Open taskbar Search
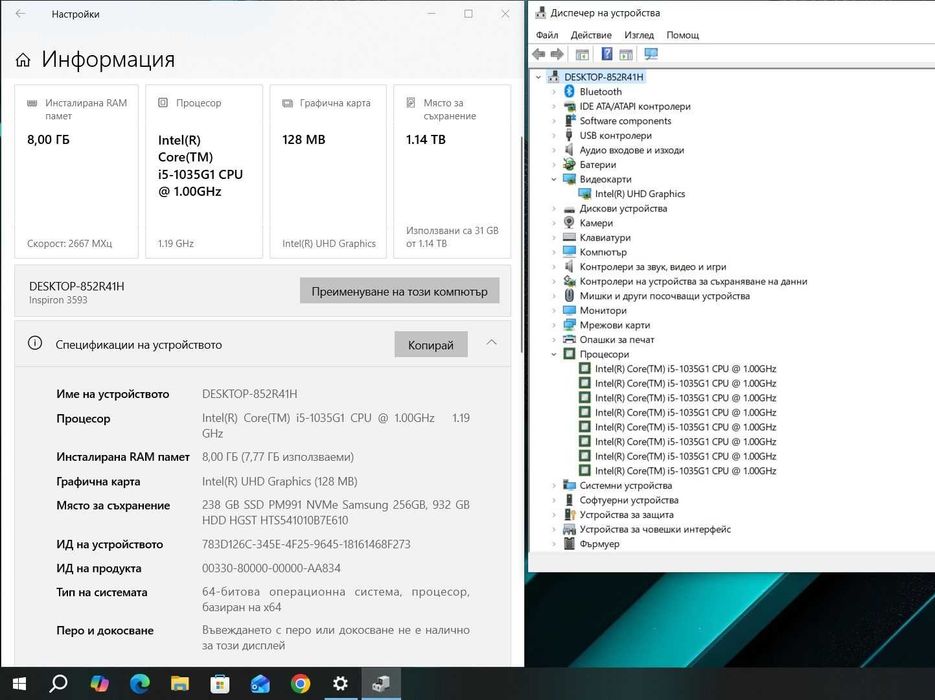The width and height of the screenshot is (935, 700). 58,683
